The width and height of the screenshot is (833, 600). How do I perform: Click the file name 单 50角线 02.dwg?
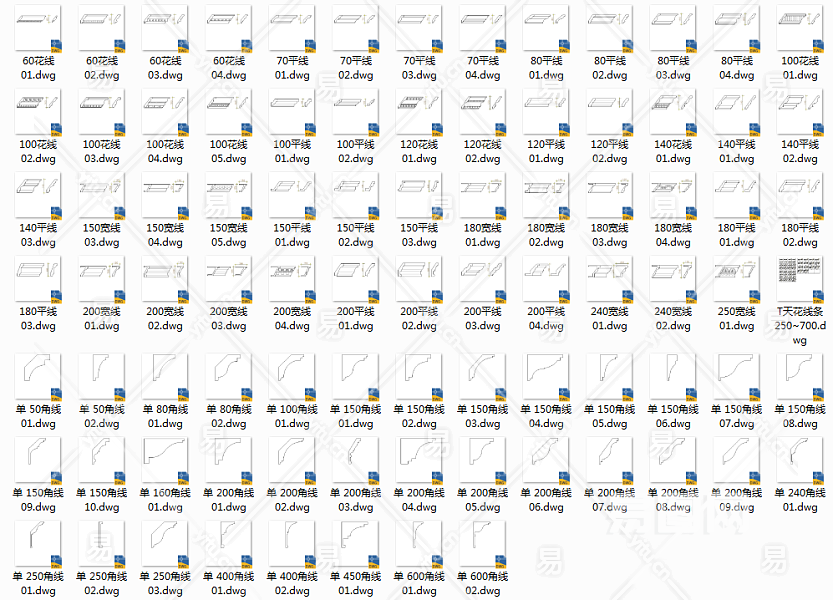coord(102,416)
